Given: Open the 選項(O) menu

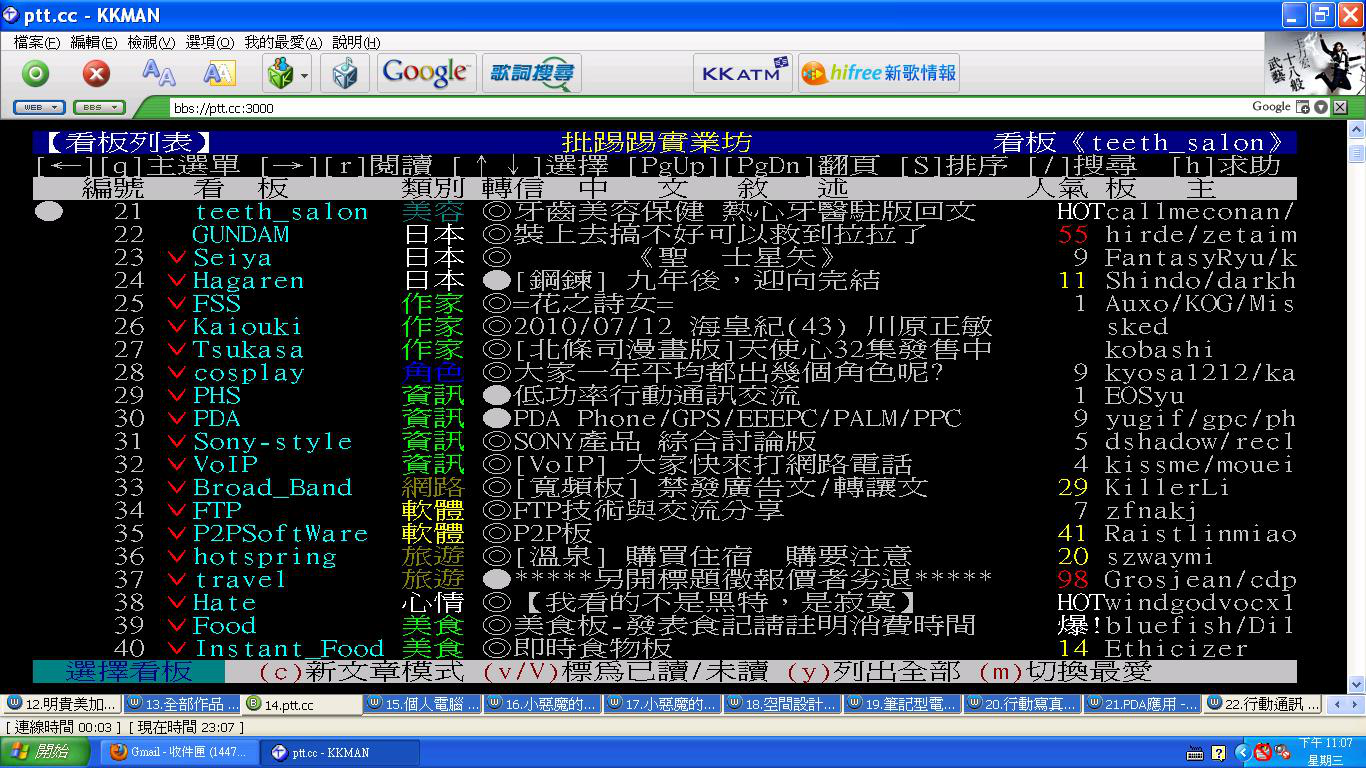Looking at the screenshot, I should coord(209,43).
